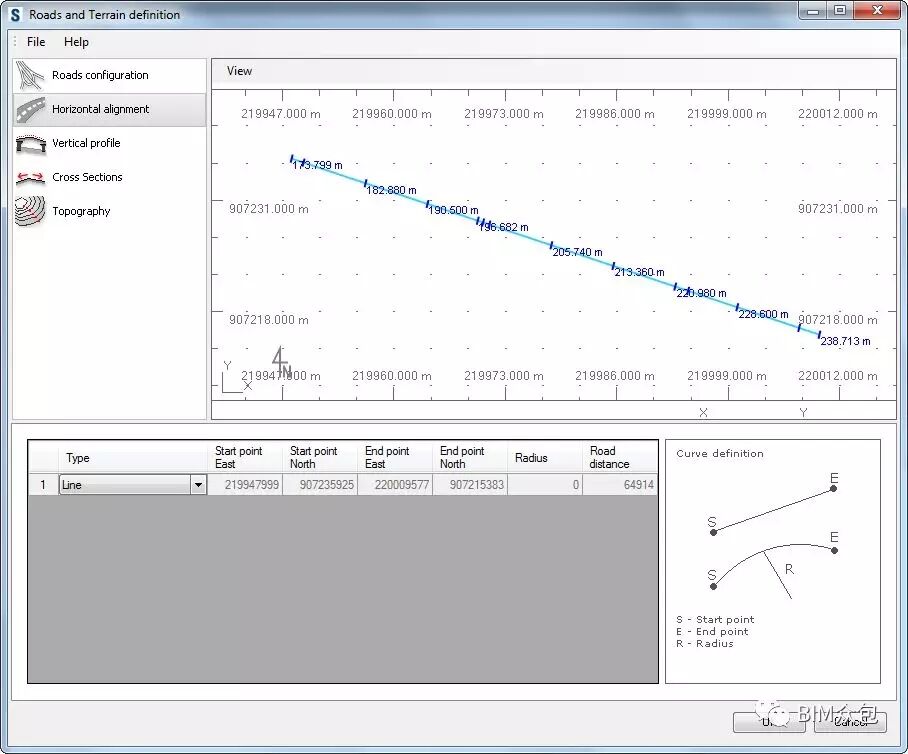Click the 238.713 m end station marker
Image resolution: width=908 pixels, height=754 pixels.
click(819, 335)
